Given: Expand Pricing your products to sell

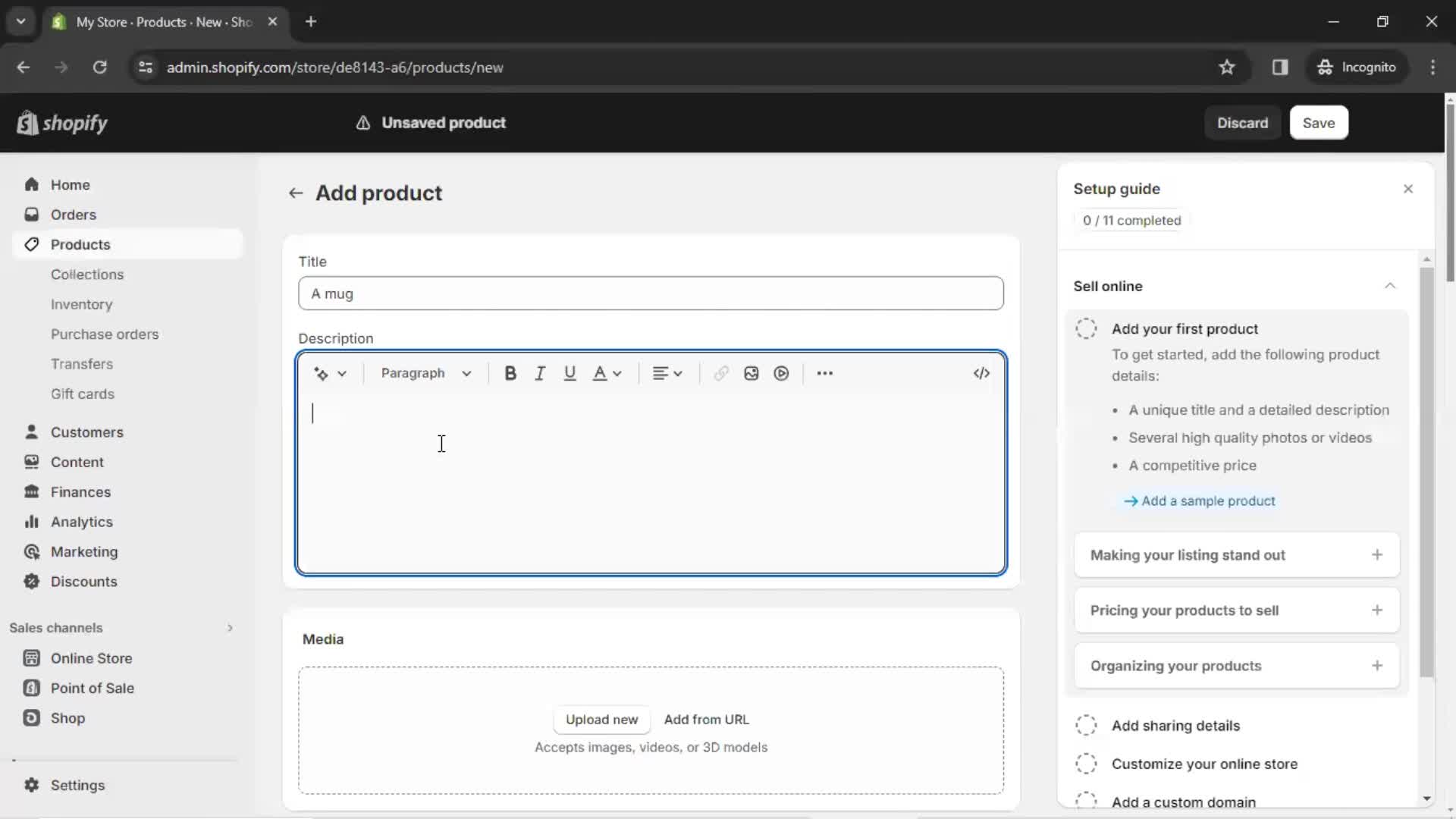Looking at the screenshot, I should [1238, 610].
